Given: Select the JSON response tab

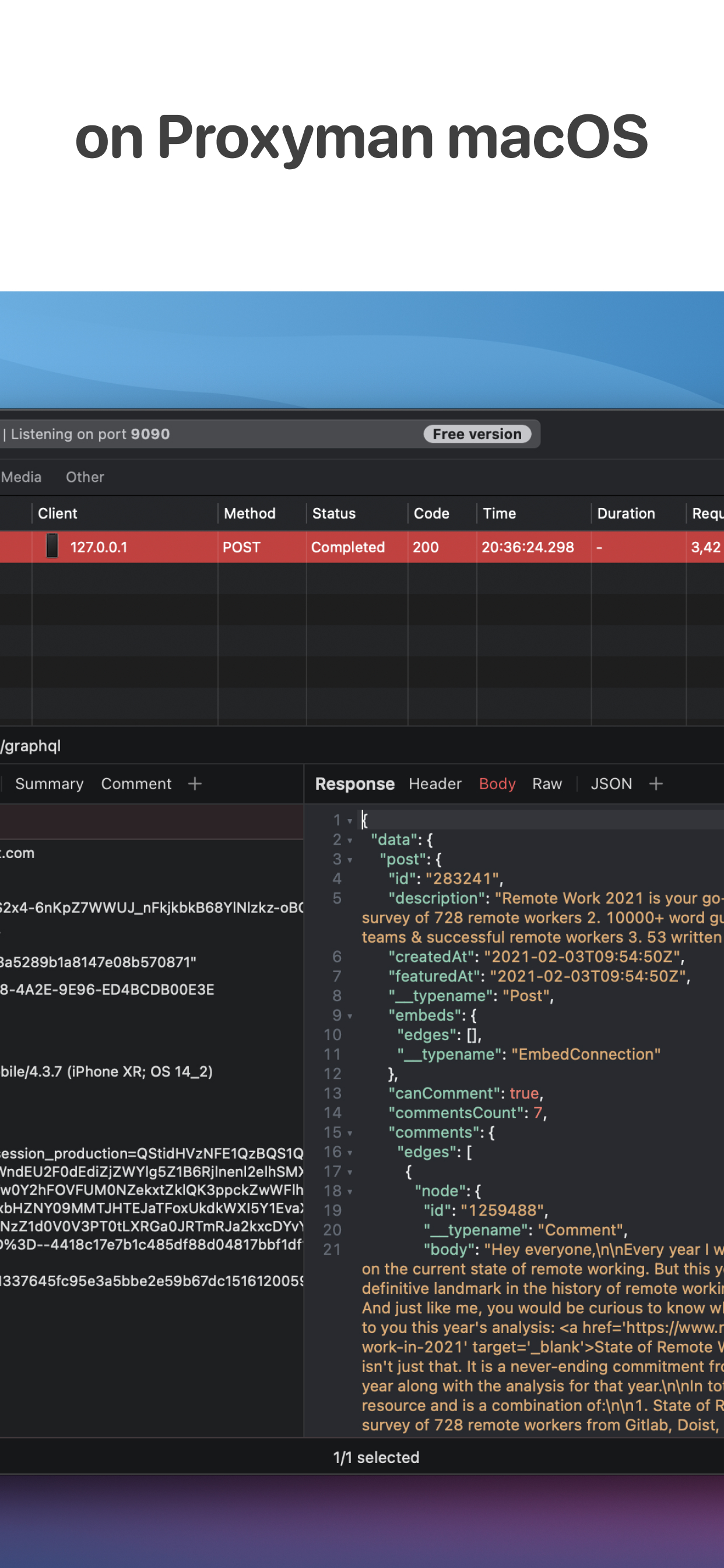Looking at the screenshot, I should pos(611,783).
